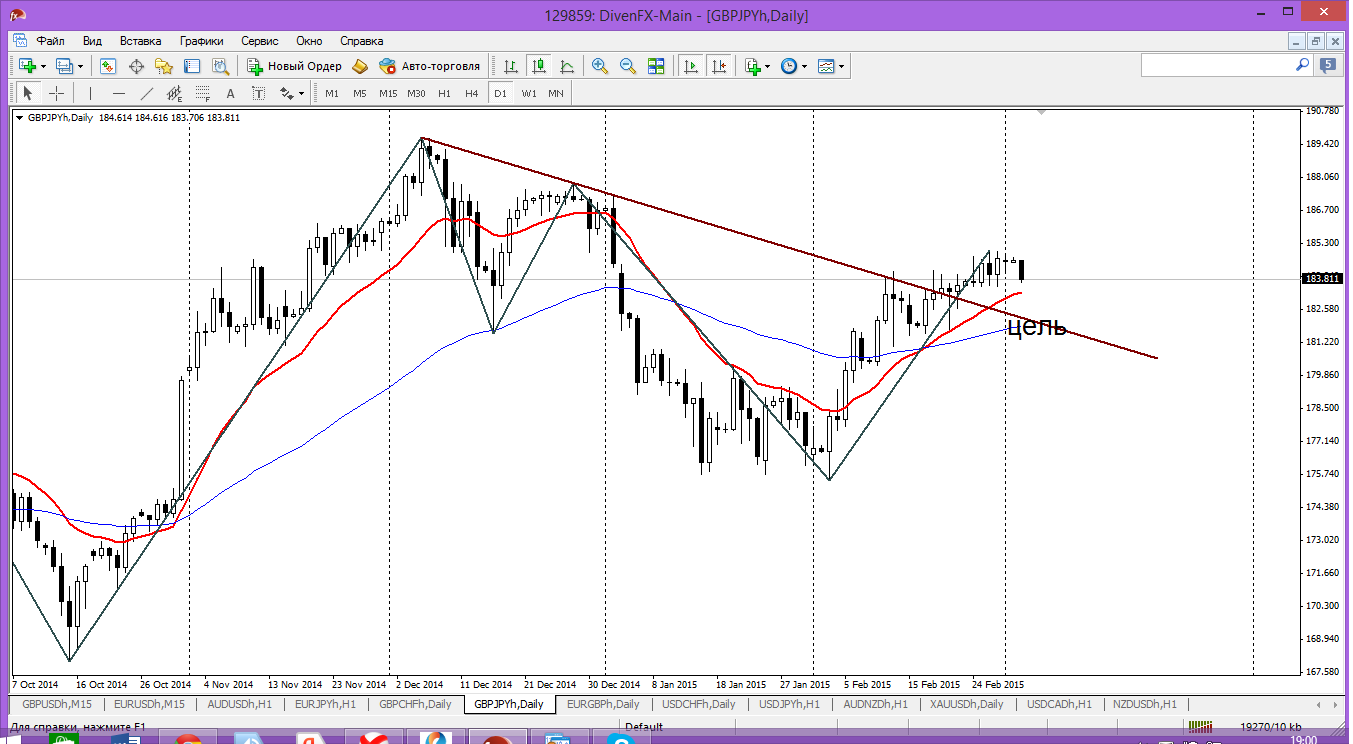
Task: Switch timeframe to M1
Action: pos(332,93)
